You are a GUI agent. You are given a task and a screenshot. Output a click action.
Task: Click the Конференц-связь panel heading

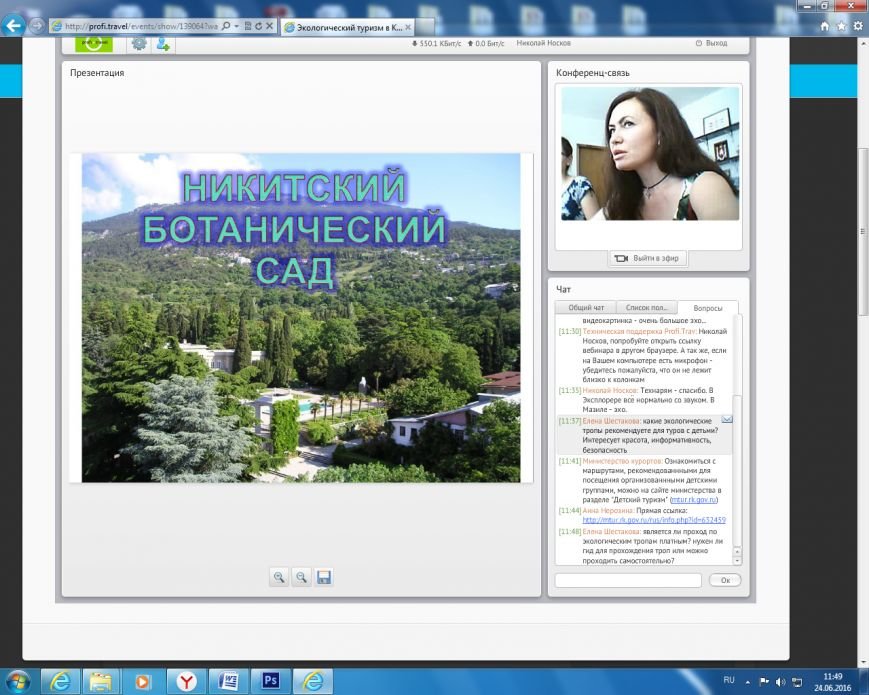tap(592, 73)
